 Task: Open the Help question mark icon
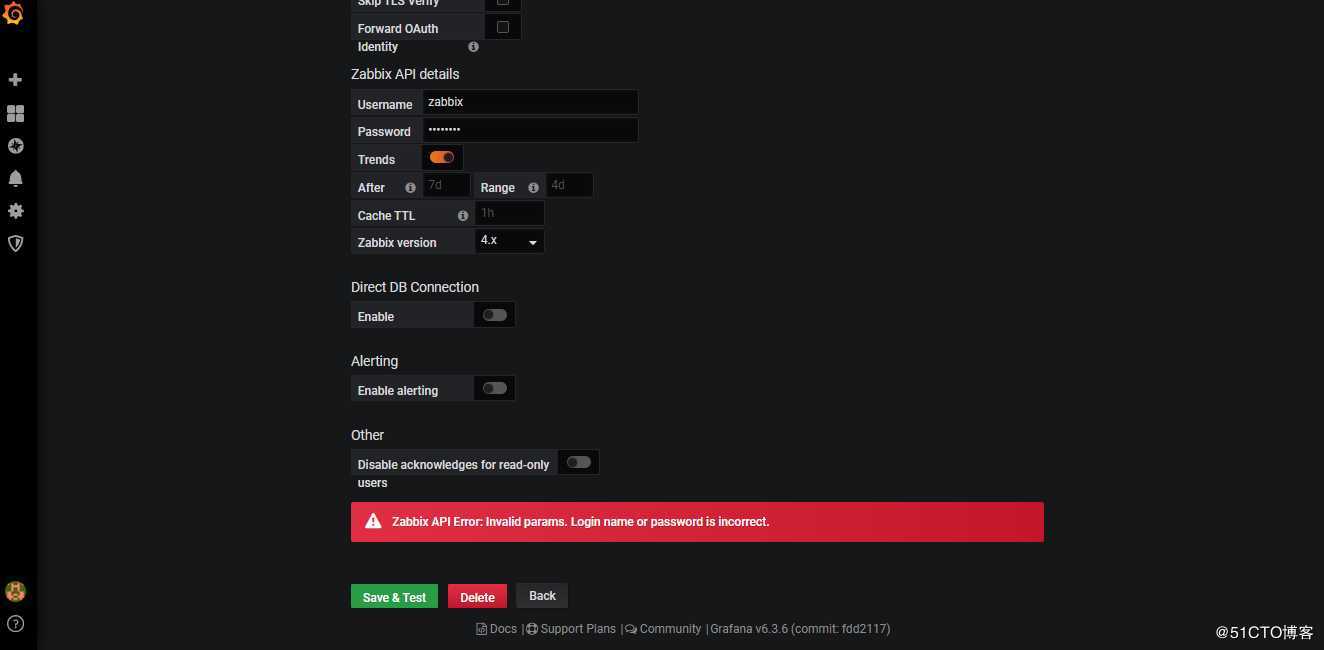tap(15, 623)
